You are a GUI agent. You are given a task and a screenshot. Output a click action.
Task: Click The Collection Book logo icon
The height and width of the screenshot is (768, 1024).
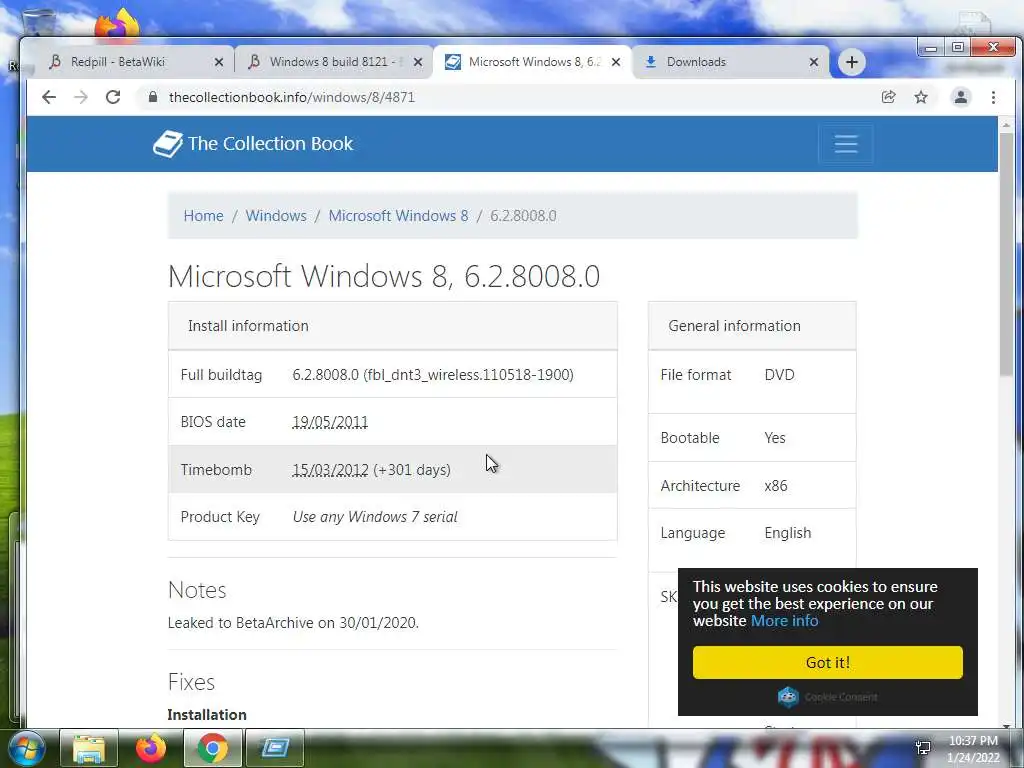(x=167, y=144)
